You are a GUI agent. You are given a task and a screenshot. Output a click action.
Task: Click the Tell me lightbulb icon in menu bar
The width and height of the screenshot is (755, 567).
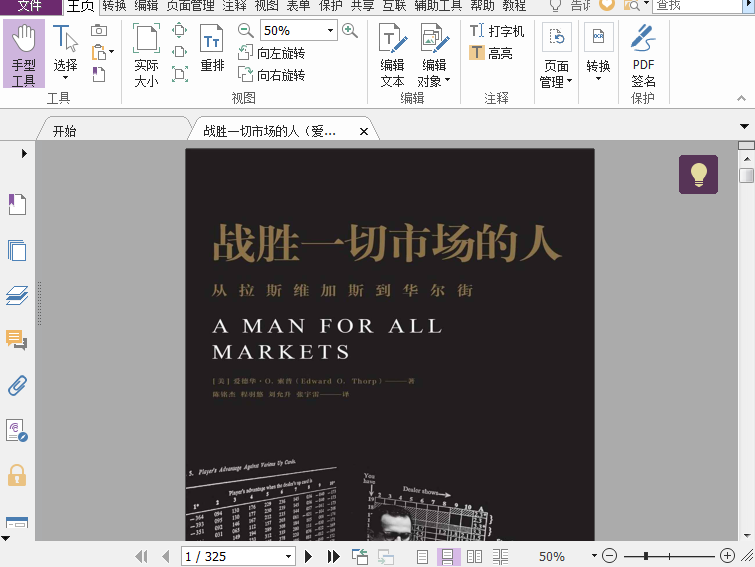pyautogui.click(x=555, y=5)
